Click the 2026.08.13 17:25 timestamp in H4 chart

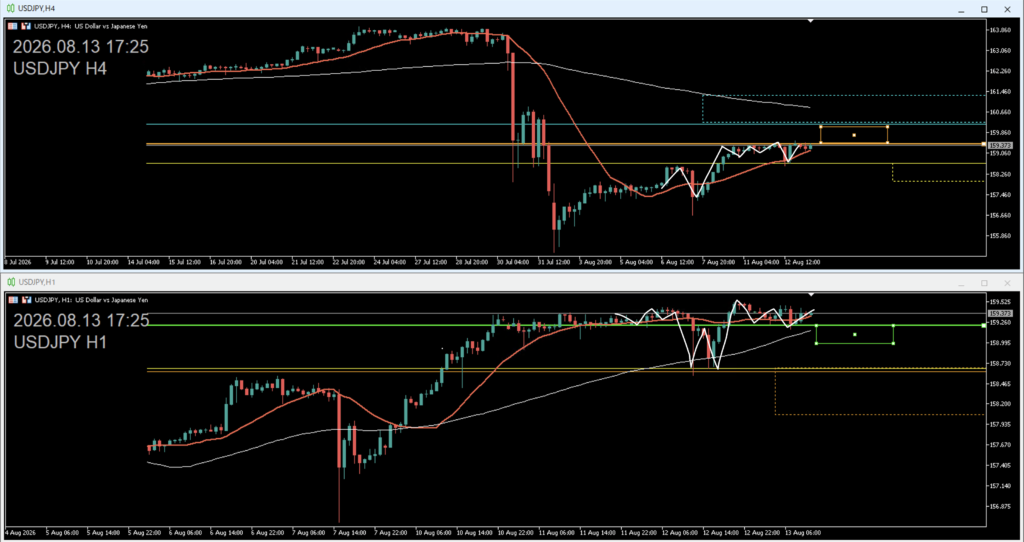pos(81,47)
